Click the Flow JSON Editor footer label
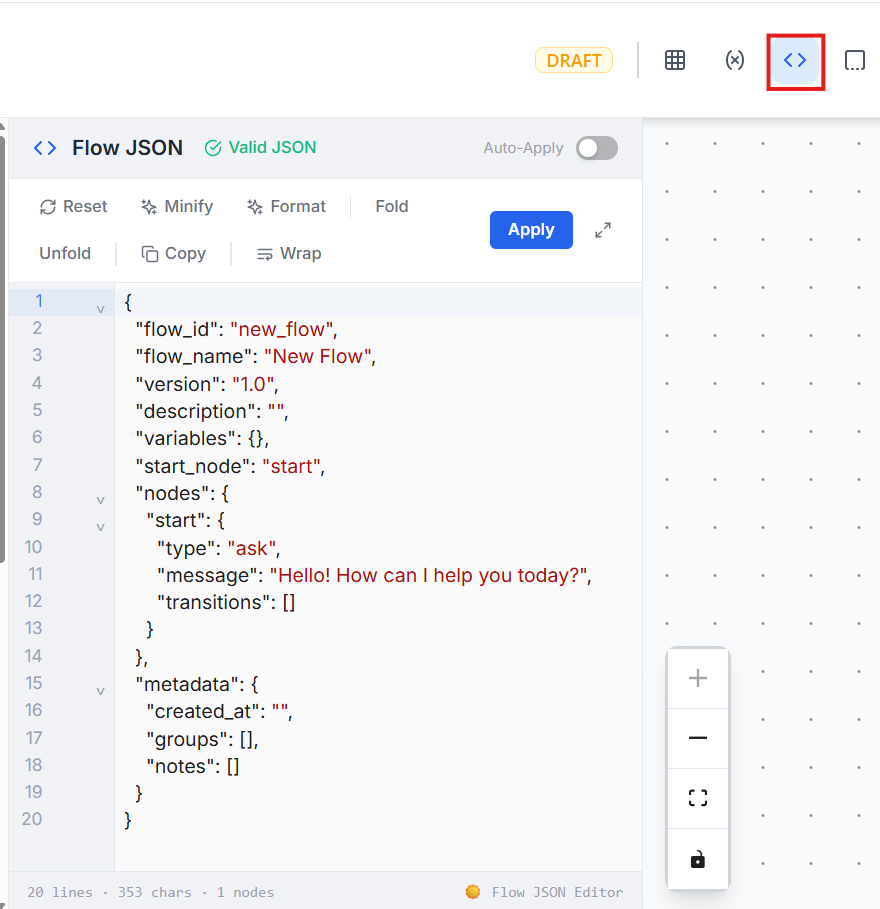Screen dimensions: 880x909 pyautogui.click(x=557, y=892)
